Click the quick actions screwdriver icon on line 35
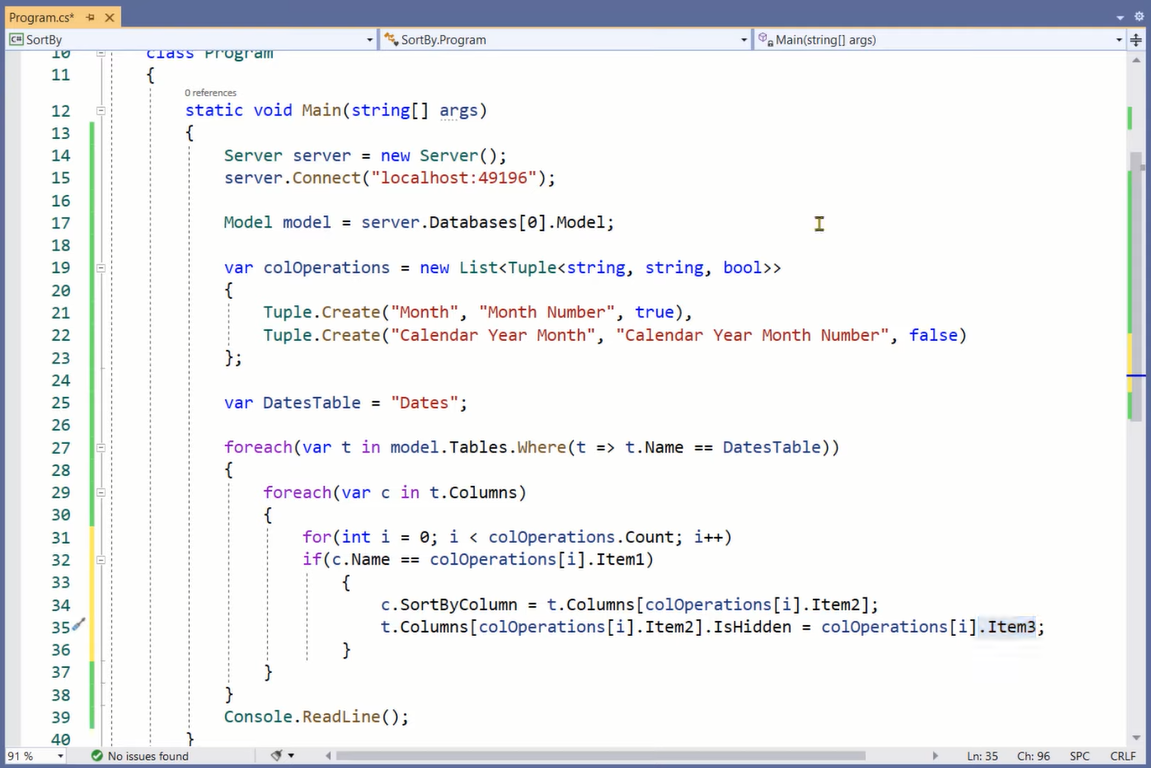The height and width of the screenshot is (768, 1151). tap(78, 626)
